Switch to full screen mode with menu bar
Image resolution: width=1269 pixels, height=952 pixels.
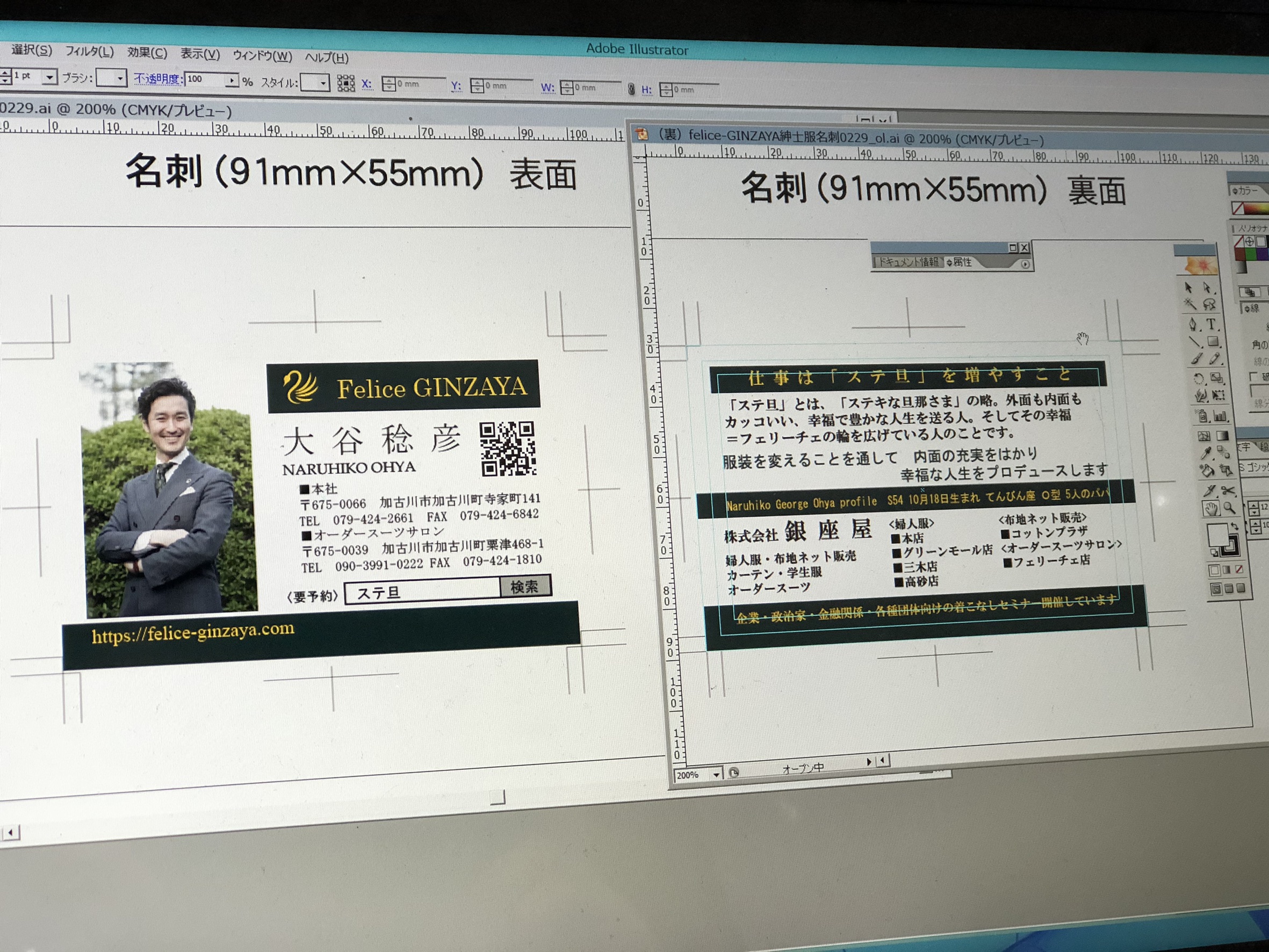[x=1229, y=588]
